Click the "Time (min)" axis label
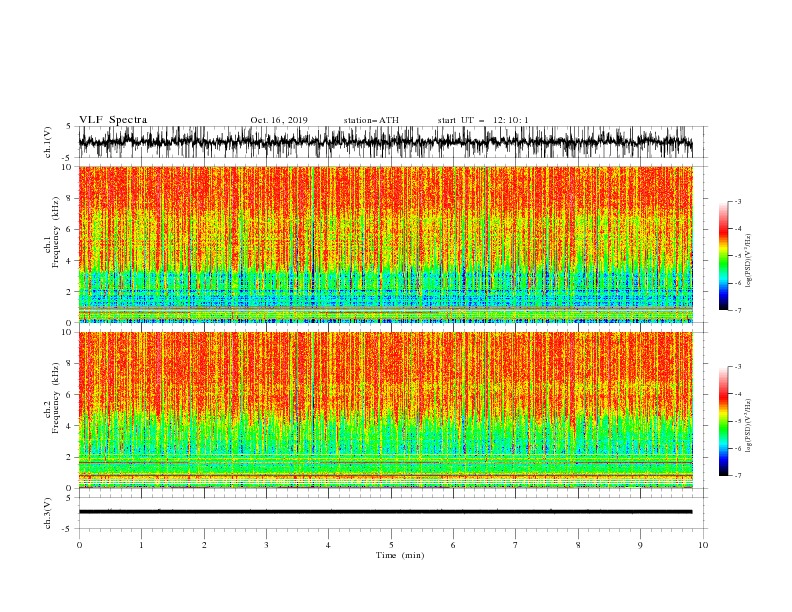The height and width of the screenshot is (612, 792). (400, 555)
